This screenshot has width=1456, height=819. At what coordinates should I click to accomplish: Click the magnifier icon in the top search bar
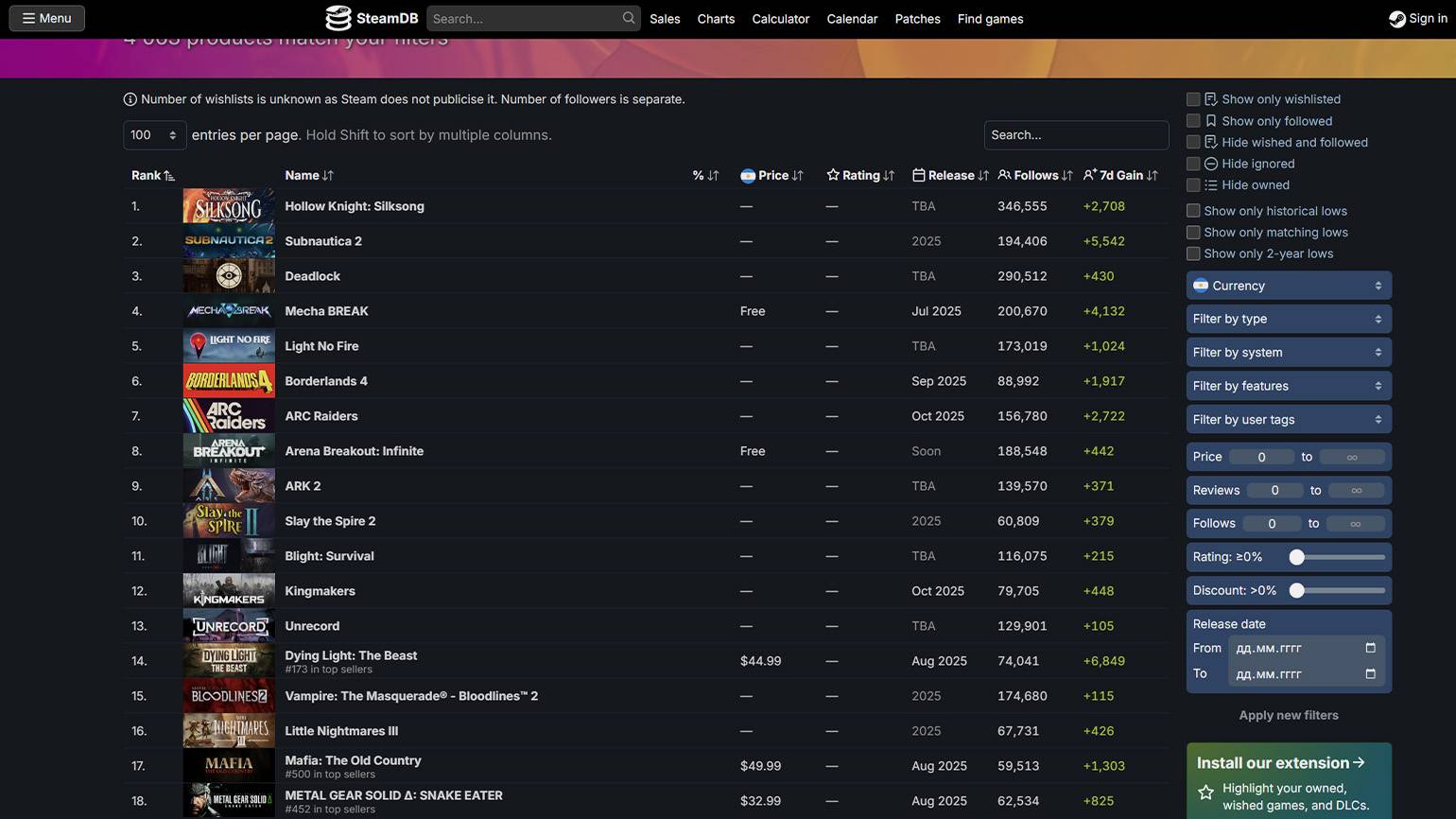tap(629, 18)
